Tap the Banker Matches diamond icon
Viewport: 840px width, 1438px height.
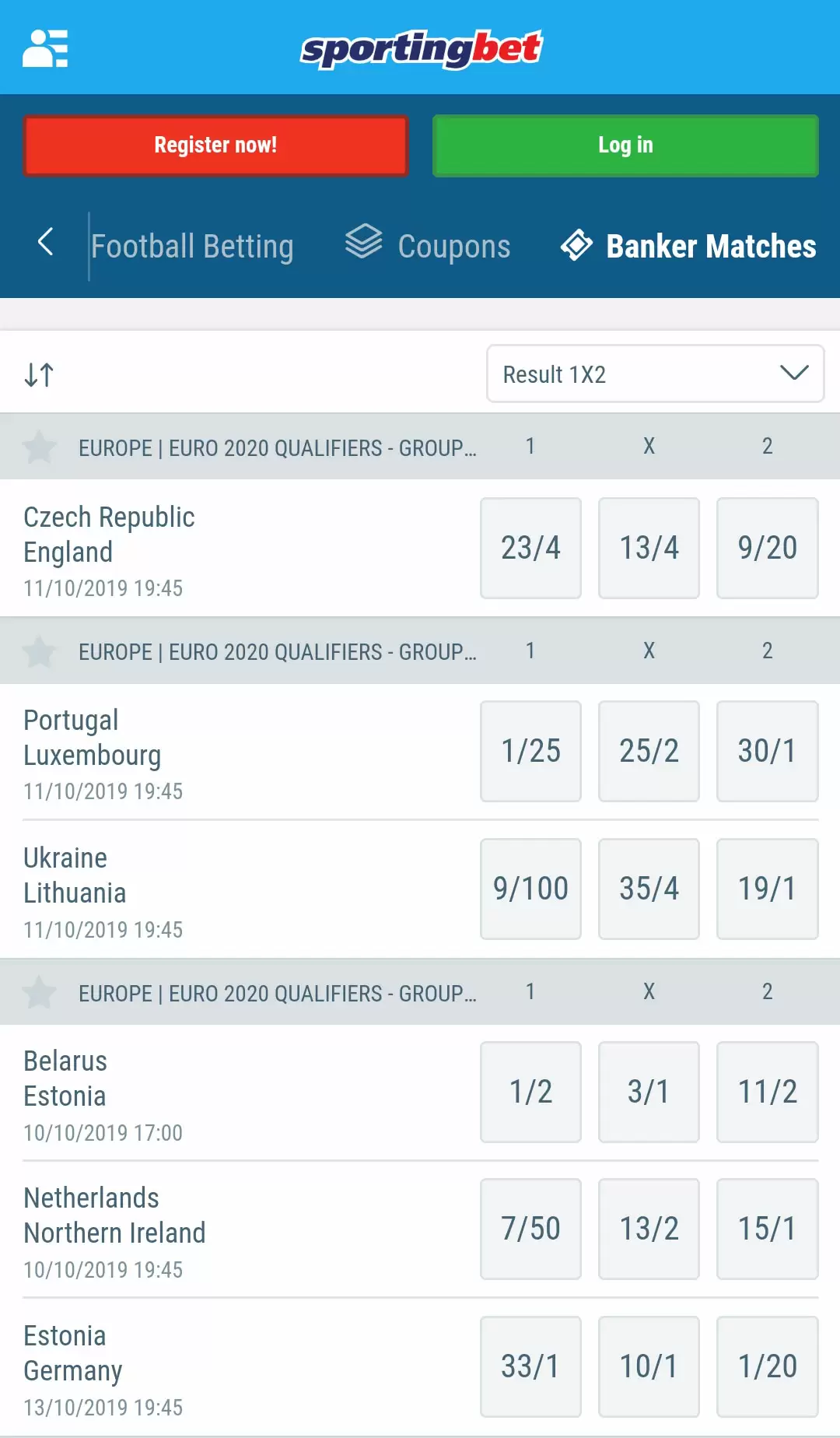click(576, 245)
